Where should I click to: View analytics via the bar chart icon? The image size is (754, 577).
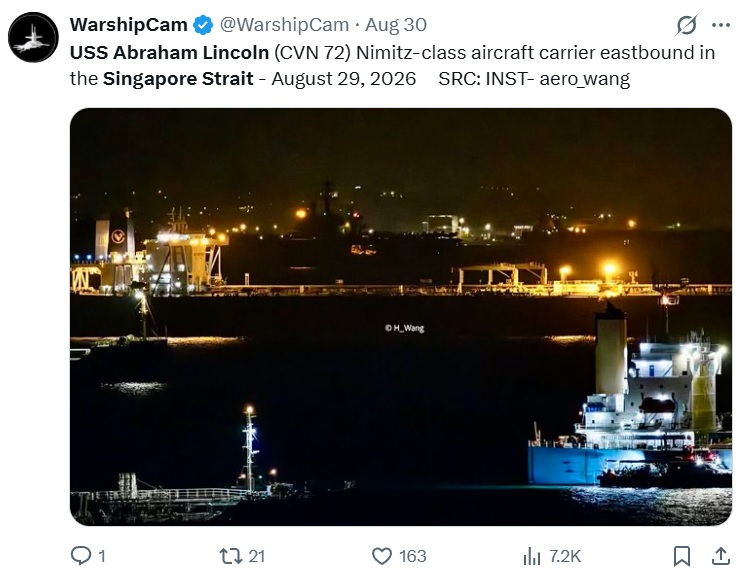[531, 556]
